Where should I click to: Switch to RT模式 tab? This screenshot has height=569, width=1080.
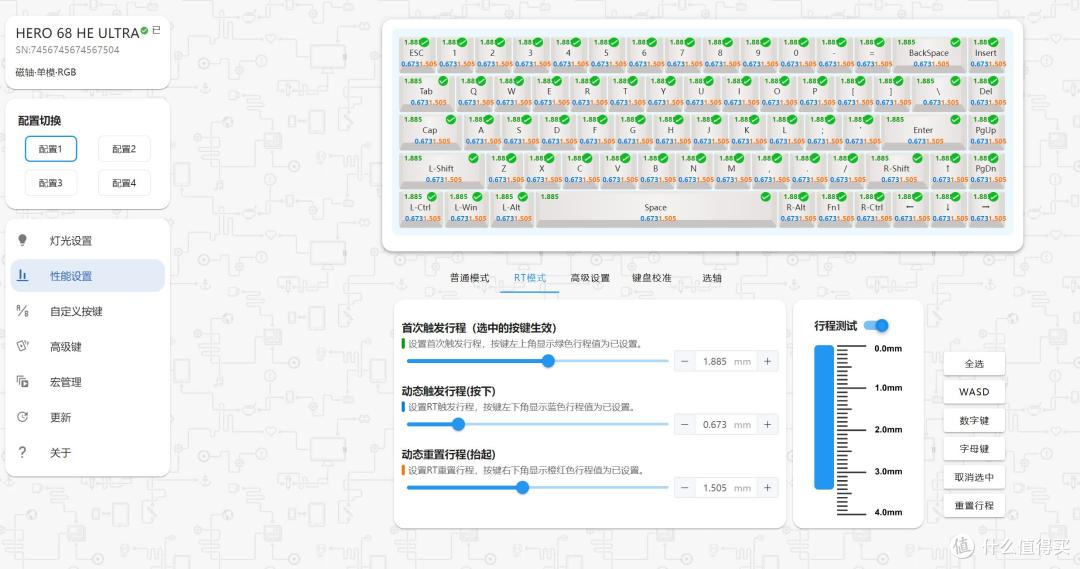(530, 278)
